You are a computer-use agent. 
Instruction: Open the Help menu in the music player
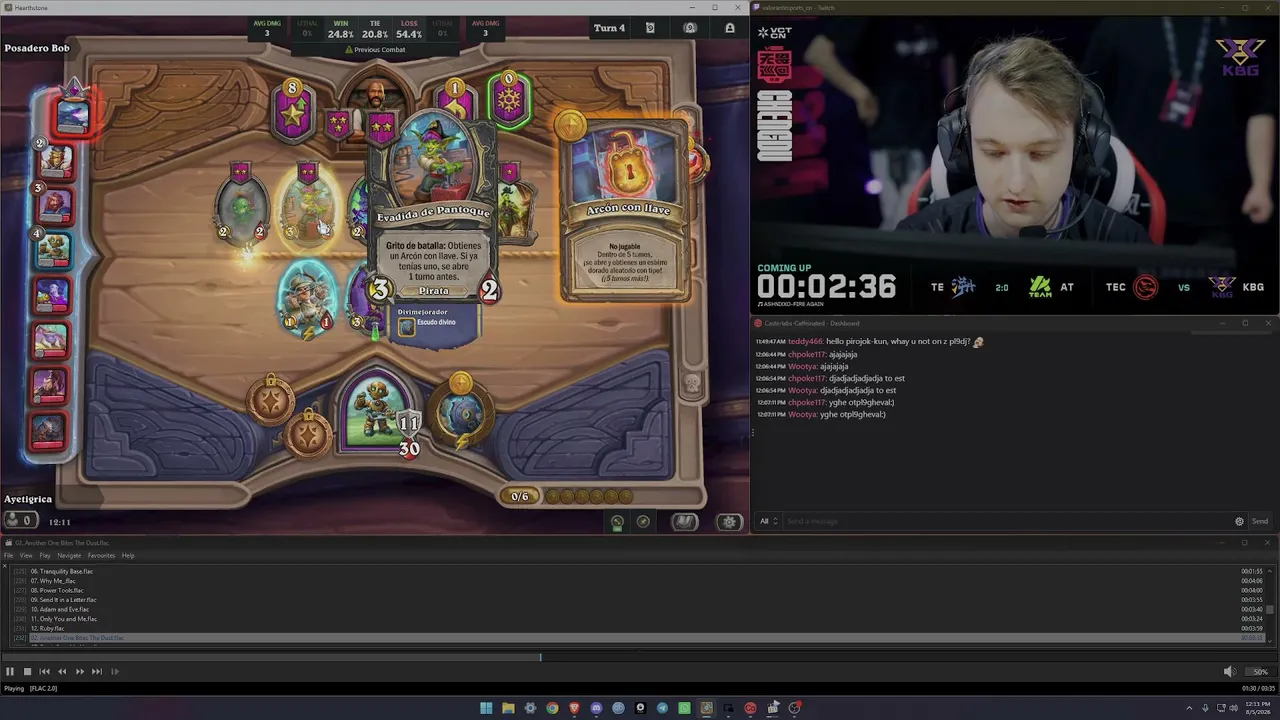click(128, 555)
